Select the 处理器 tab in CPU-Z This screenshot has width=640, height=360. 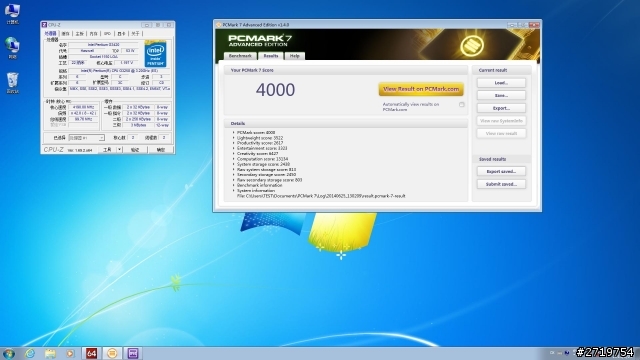point(51,33)
